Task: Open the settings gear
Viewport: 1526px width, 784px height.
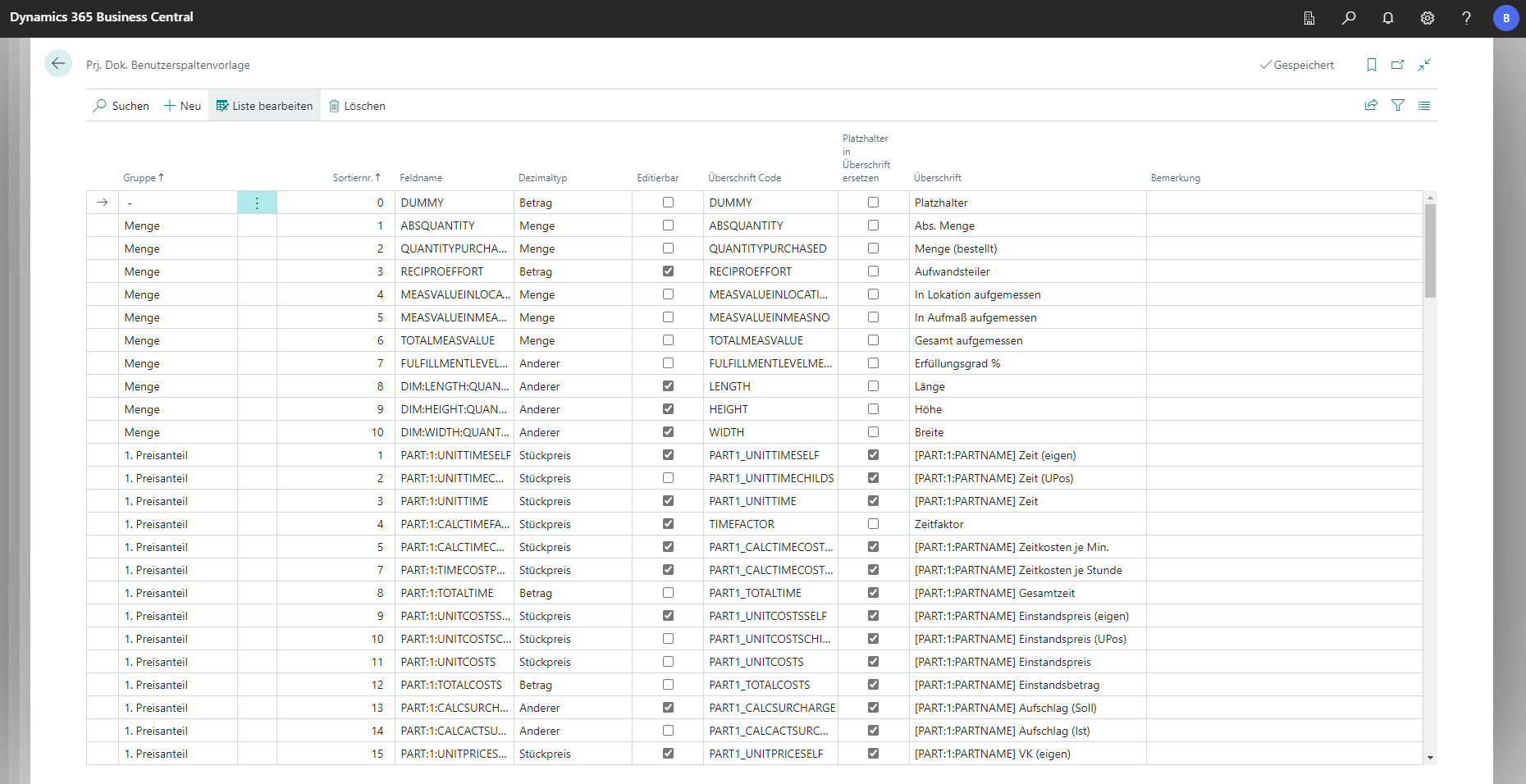Action: (x=1428, y=18)
